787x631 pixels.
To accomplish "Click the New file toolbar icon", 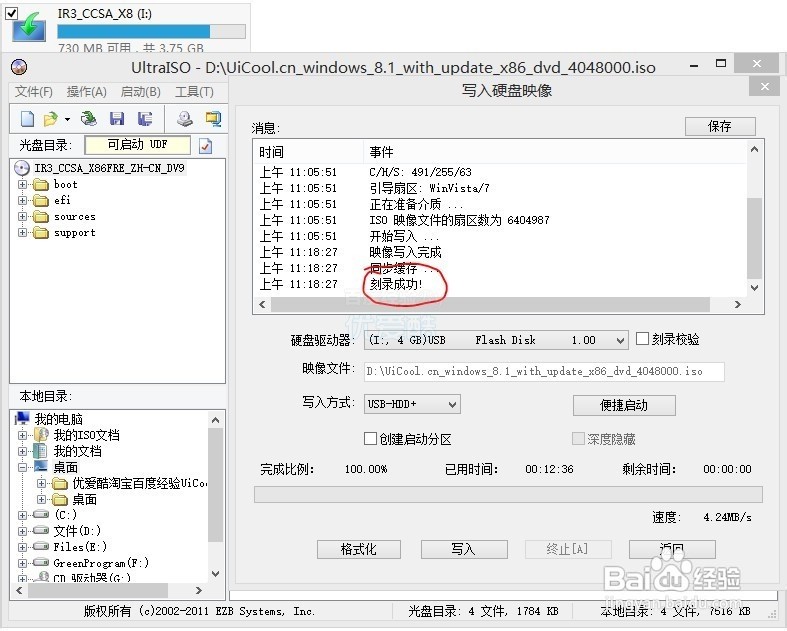I will click(27, 119).
